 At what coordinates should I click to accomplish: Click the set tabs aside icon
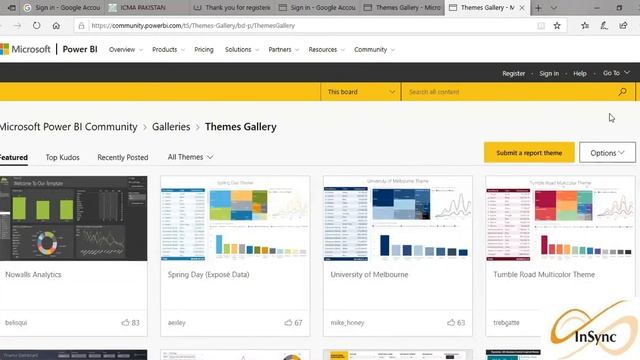tap(11, 8)
